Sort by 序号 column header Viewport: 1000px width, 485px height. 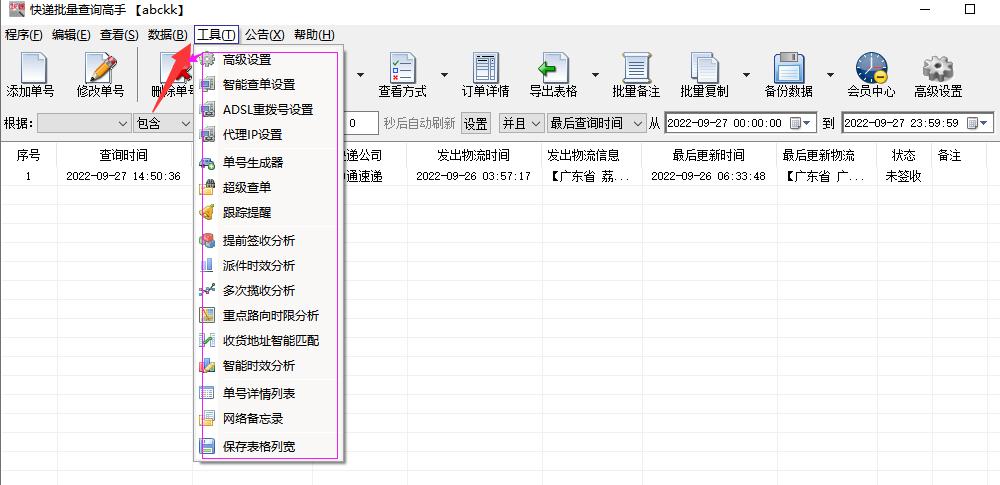(28, 155)
